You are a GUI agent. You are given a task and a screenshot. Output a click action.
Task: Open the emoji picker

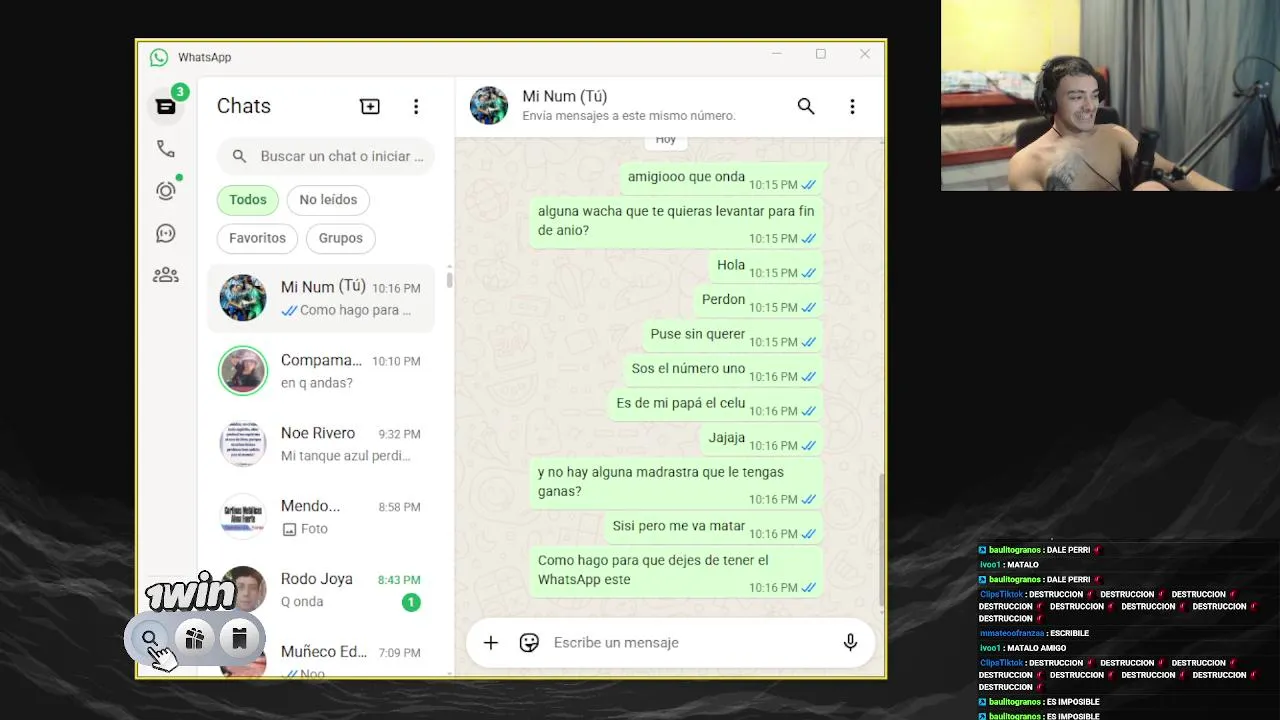coord(530,643)
